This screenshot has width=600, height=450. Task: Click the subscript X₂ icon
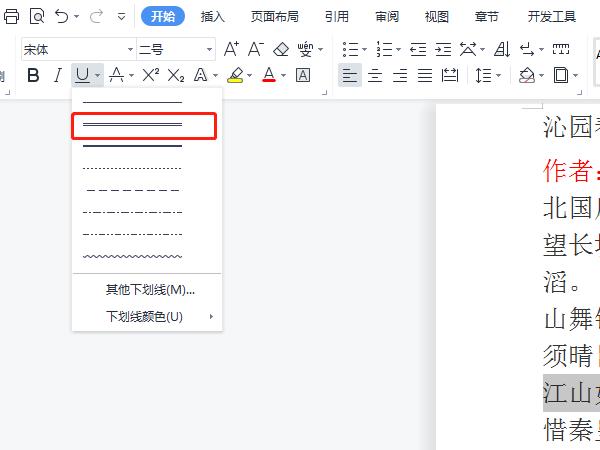click(176, 75)
